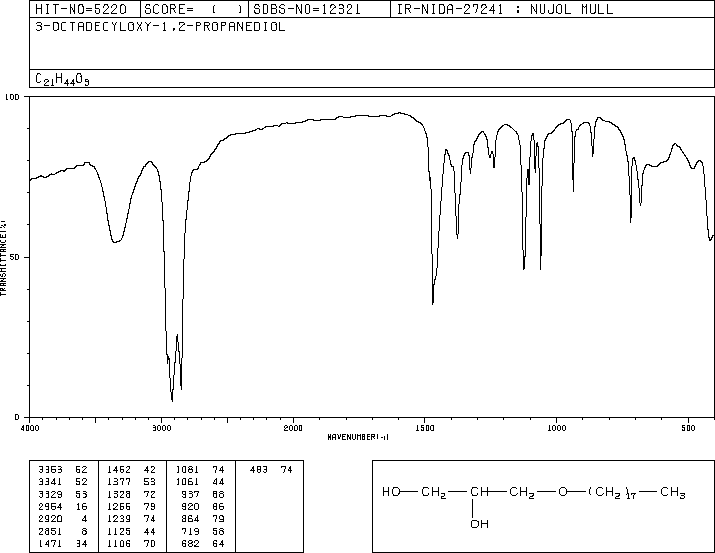
Task: Click the 100 tick label on transmittance axis
Action: 12,97
